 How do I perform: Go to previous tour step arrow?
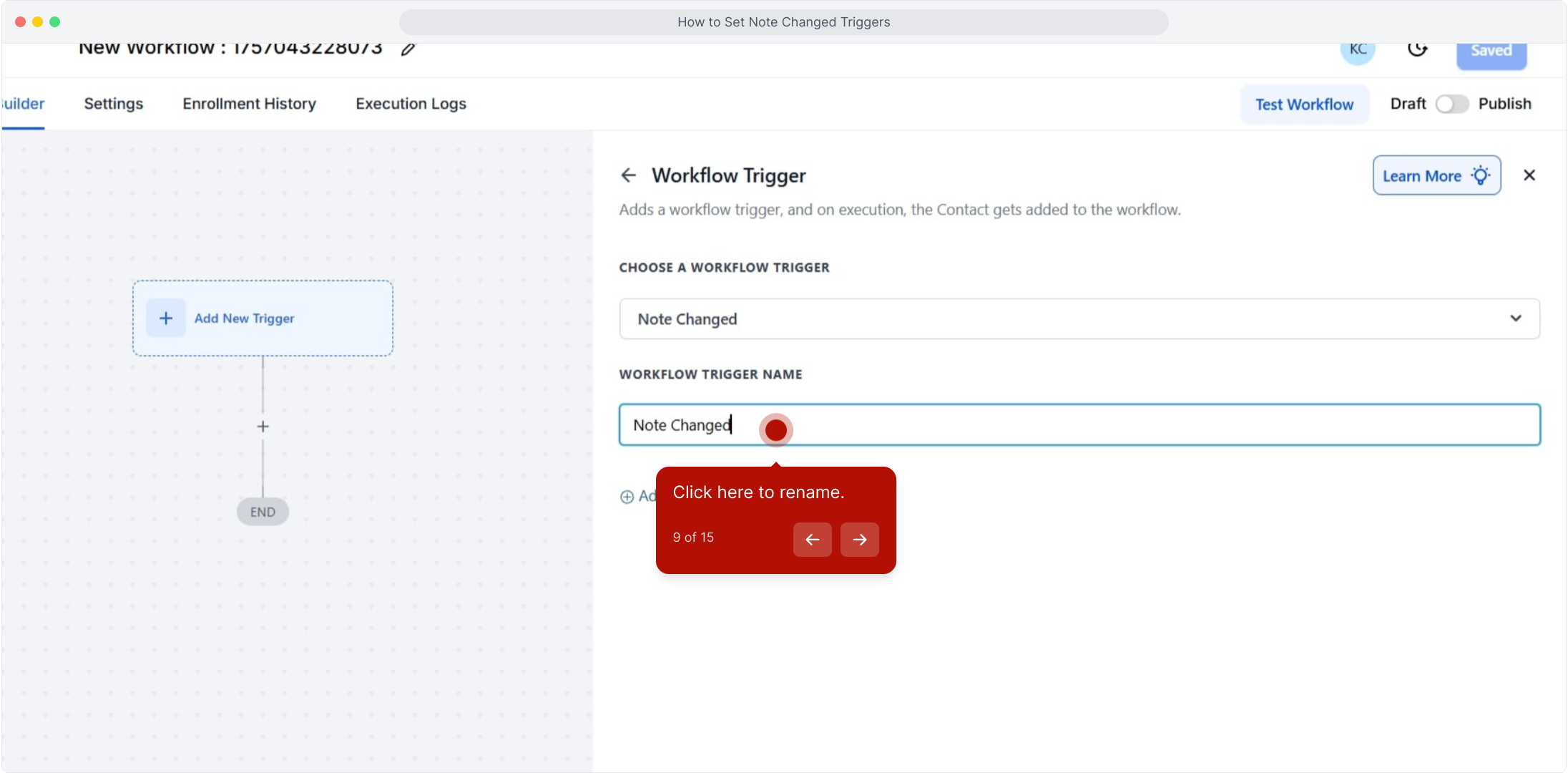tap(812, 540)
